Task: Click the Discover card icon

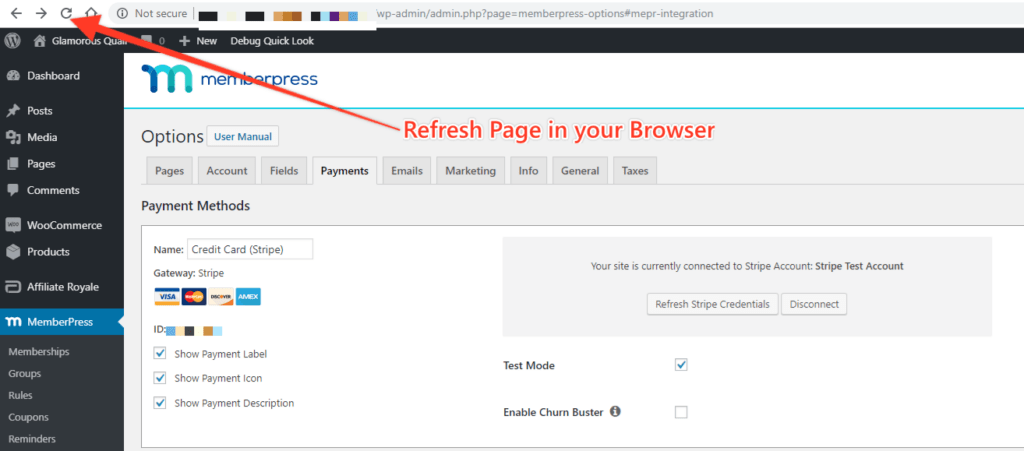Action: tap(221, 296)
